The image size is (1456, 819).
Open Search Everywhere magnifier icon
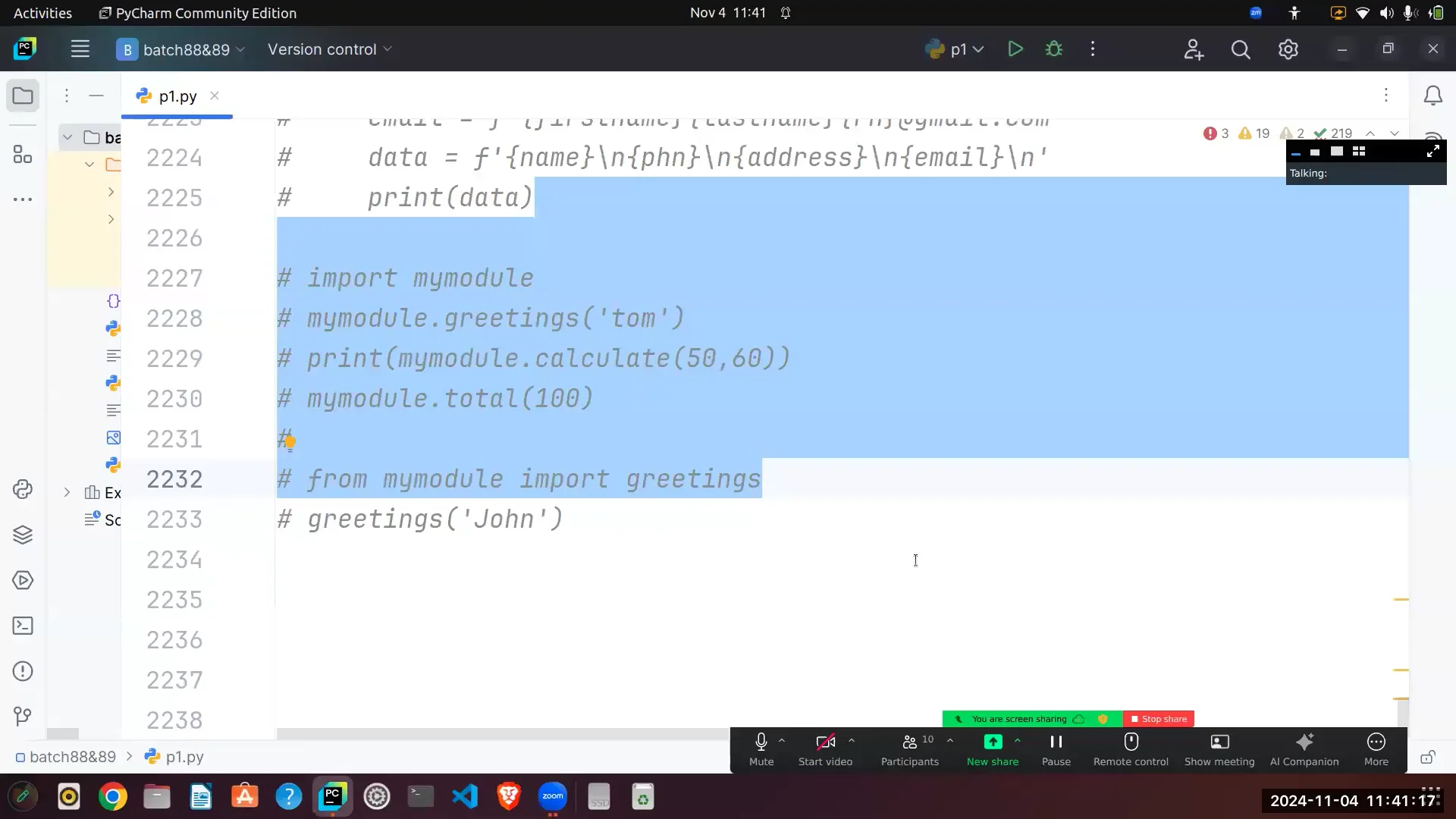[x=1241, y=49]
